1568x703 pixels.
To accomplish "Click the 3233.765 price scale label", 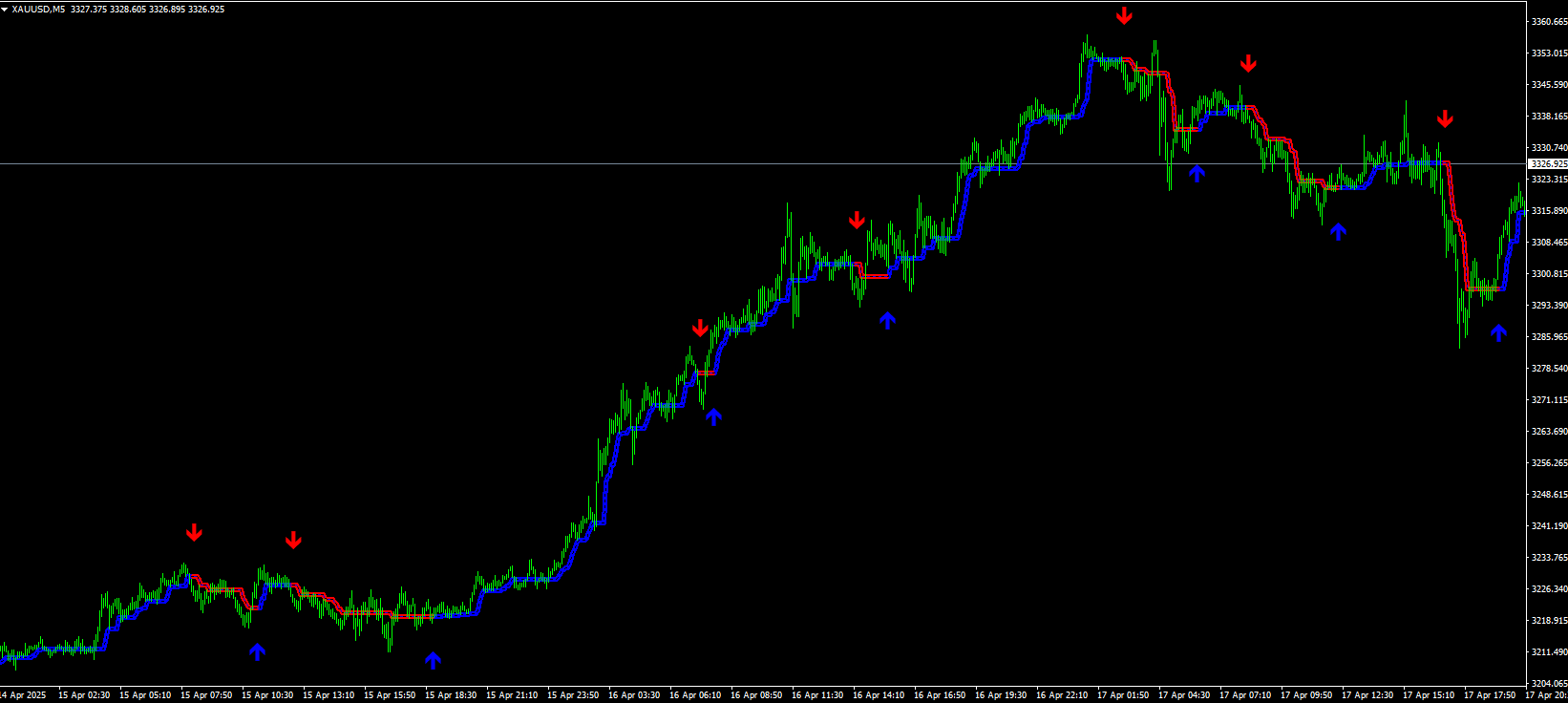I will click(1549, 558).
